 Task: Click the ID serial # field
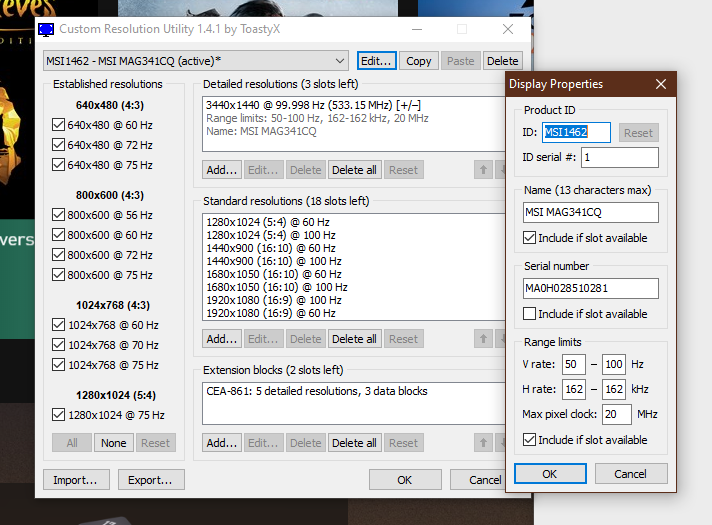pyautogui.click(x=620, y=157)
